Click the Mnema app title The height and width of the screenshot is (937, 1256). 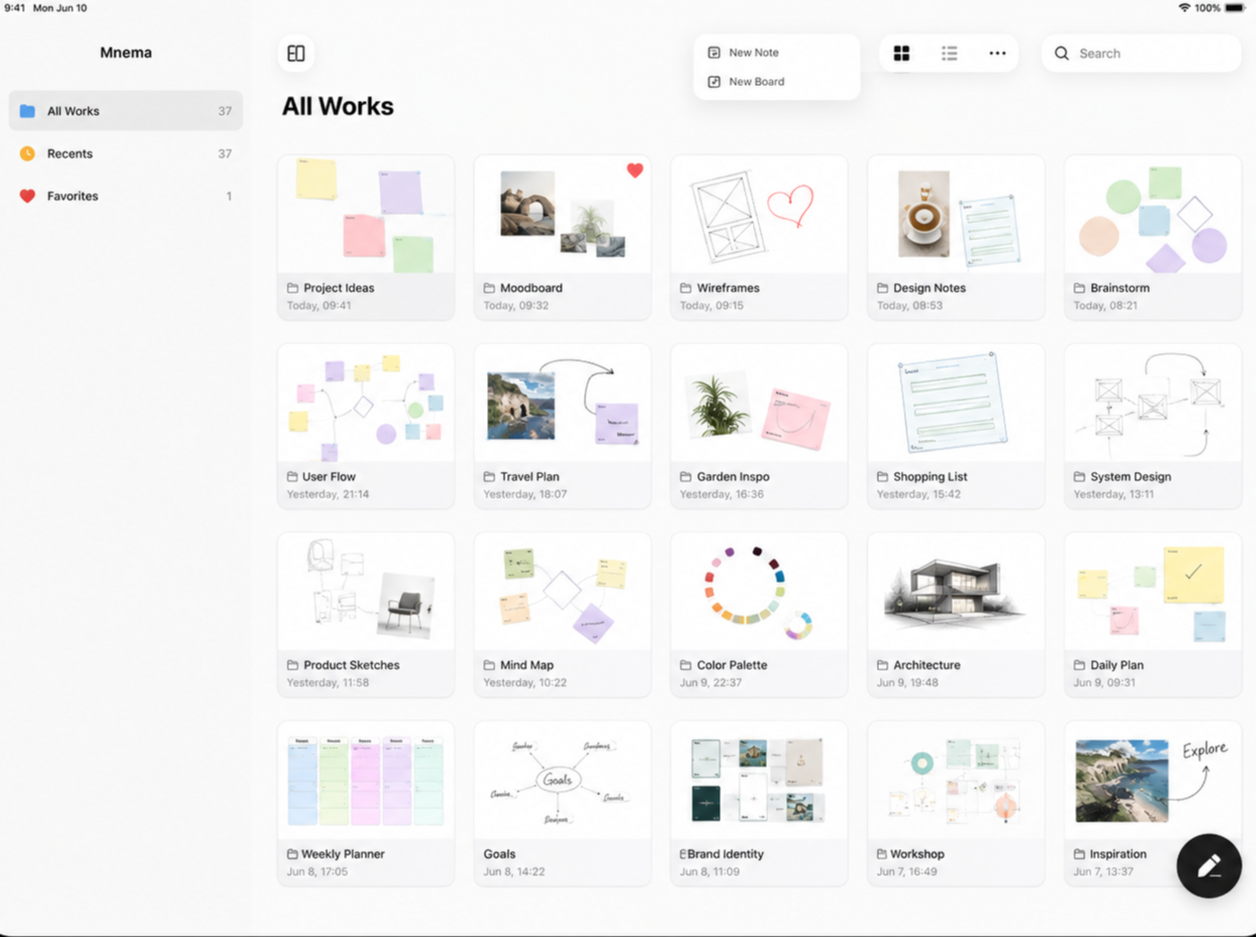tap(126, 53)
